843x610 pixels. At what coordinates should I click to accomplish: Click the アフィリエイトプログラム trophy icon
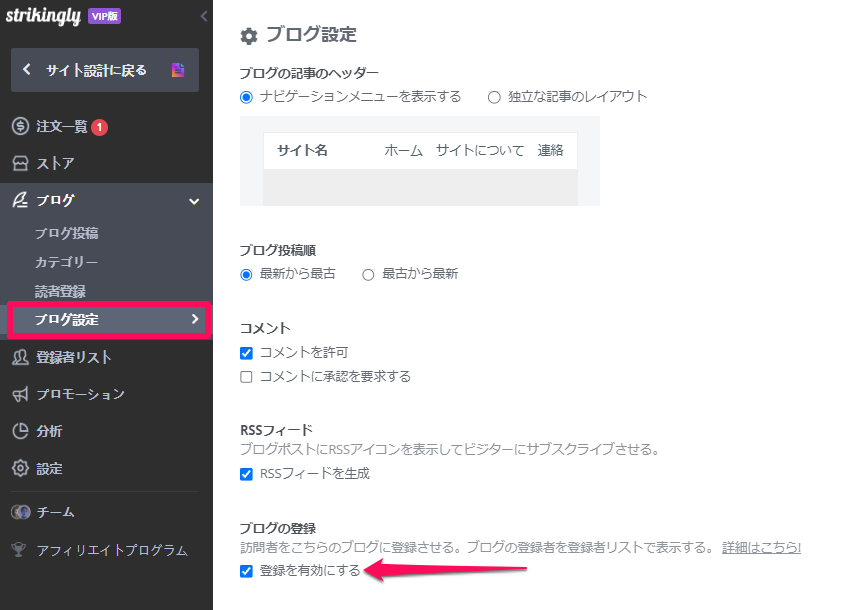[x=19, y=550]
